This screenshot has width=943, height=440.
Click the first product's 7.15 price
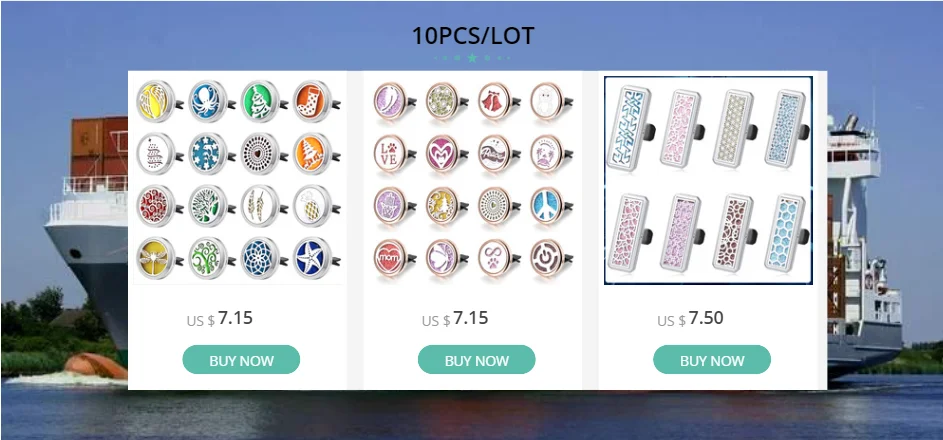220,318
